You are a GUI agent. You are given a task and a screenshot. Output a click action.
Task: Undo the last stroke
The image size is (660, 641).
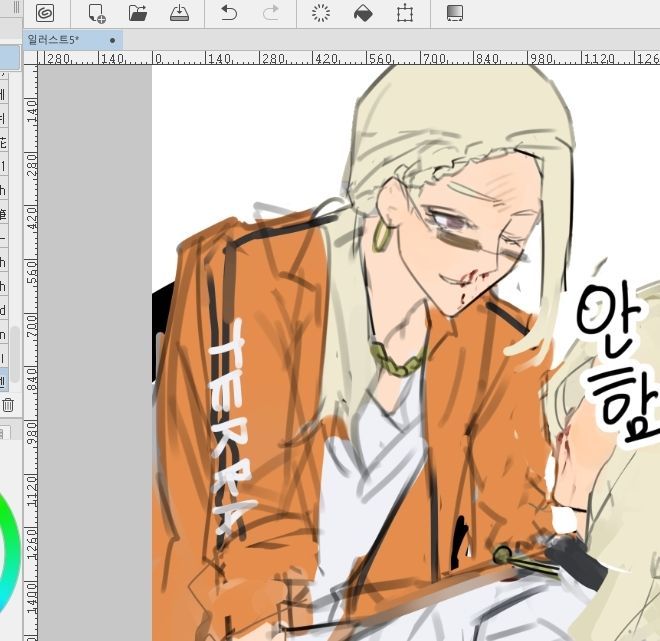click(229, 13)
